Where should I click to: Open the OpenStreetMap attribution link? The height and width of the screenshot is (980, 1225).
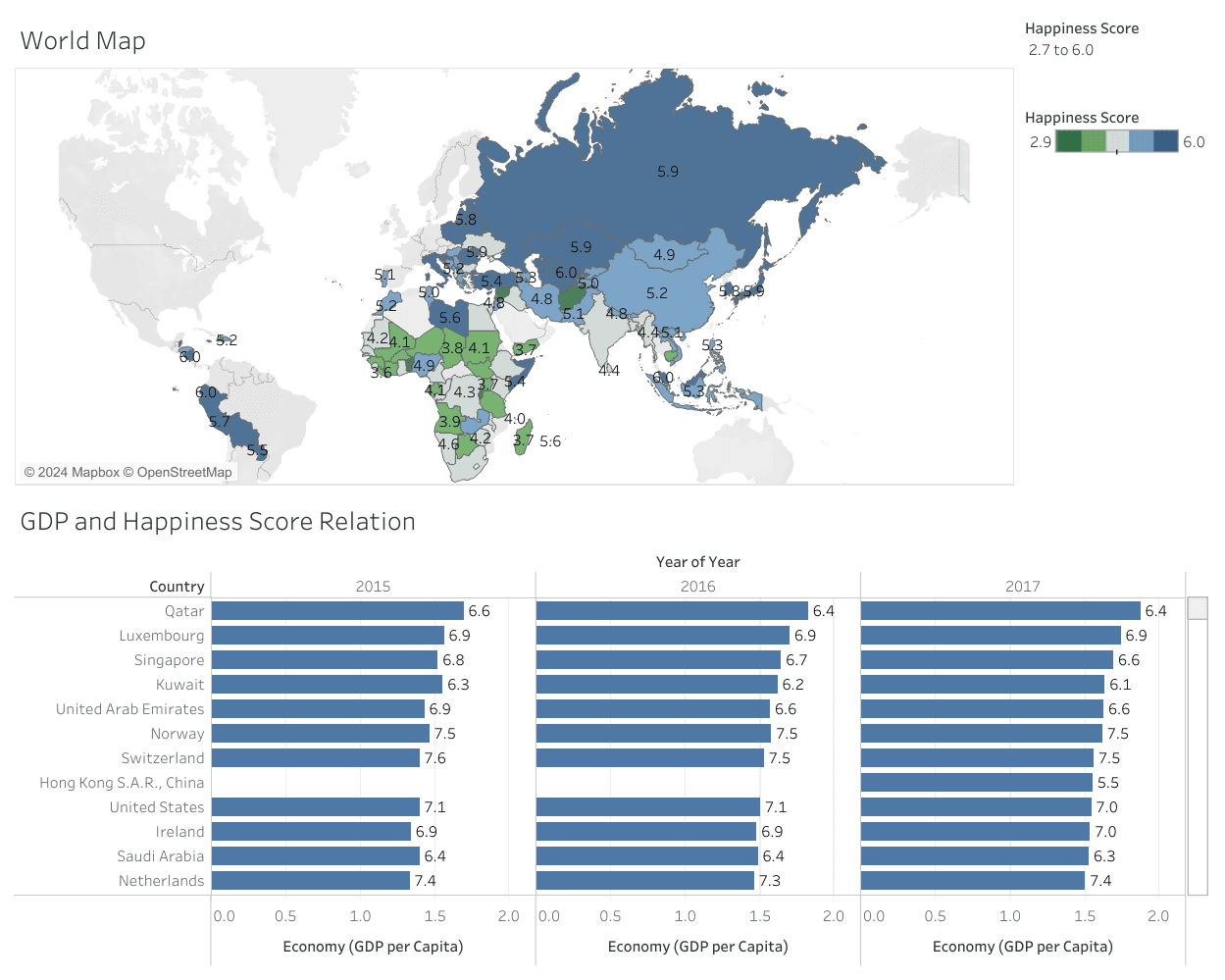[184, 472]
